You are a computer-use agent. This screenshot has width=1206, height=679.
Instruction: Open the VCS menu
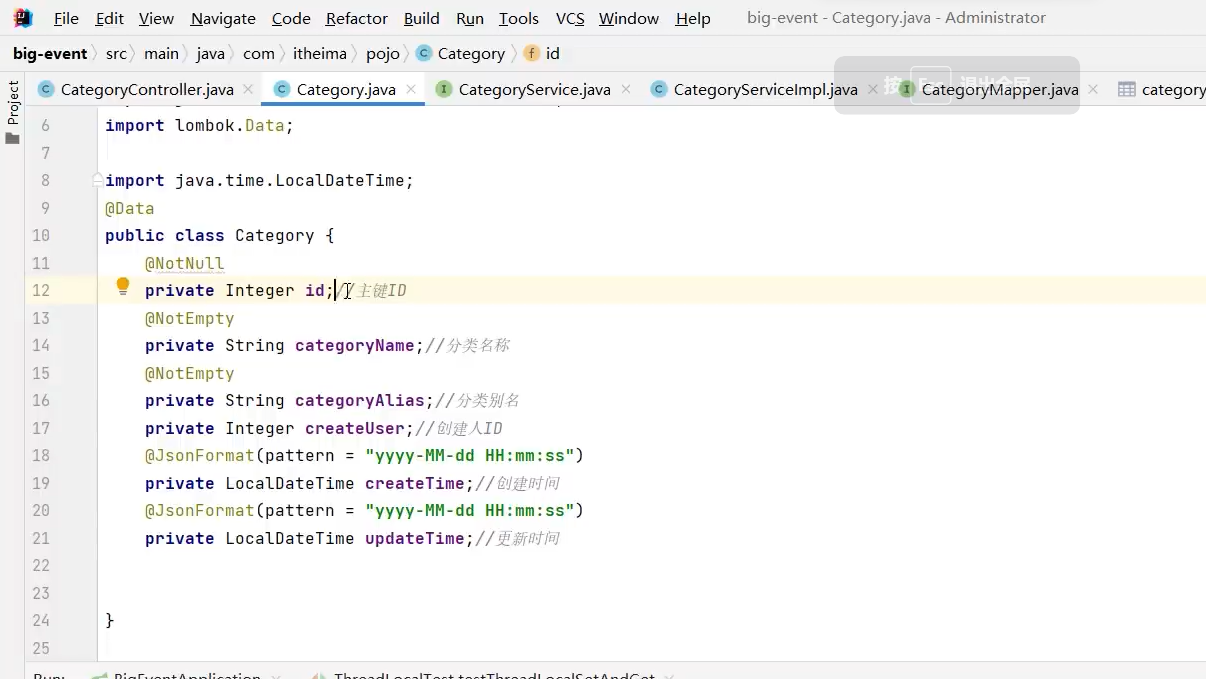[x=569, y=18]
